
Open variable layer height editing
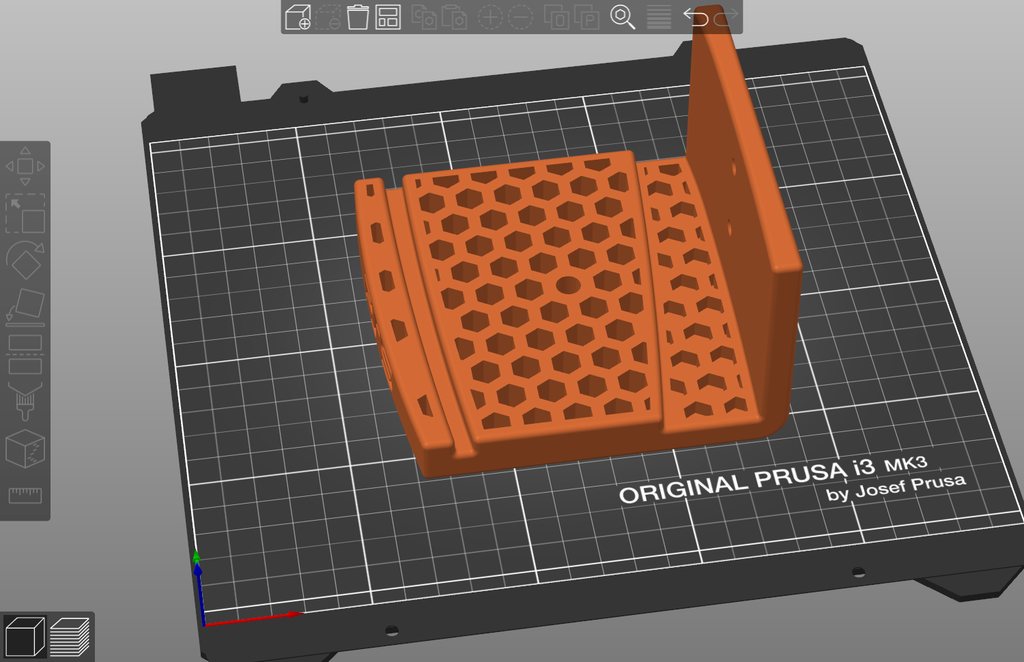pyautogui.click(x=658, y=17)
